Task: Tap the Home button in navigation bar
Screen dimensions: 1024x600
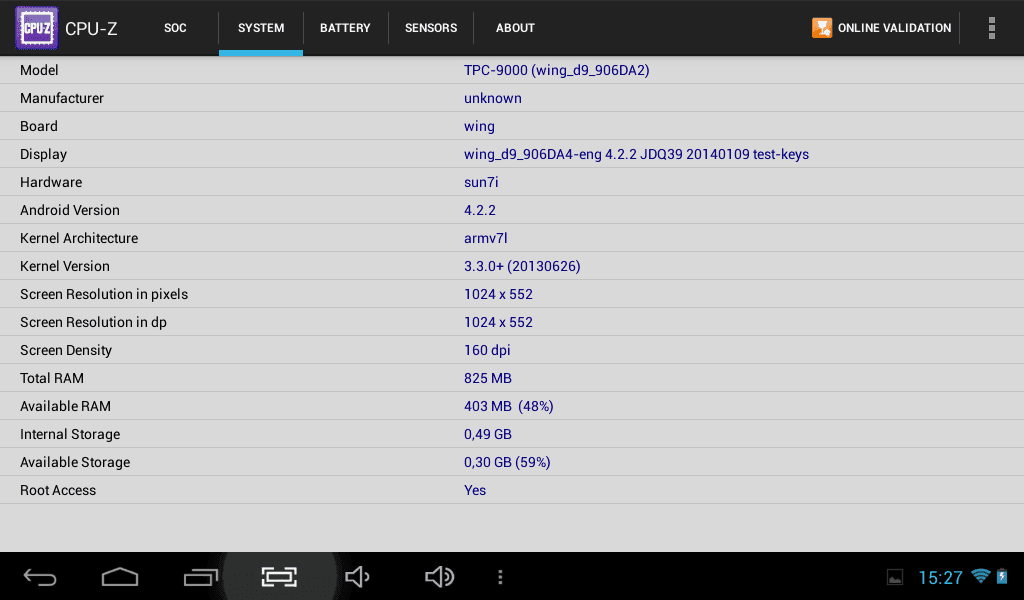Action: pos(120,577)
